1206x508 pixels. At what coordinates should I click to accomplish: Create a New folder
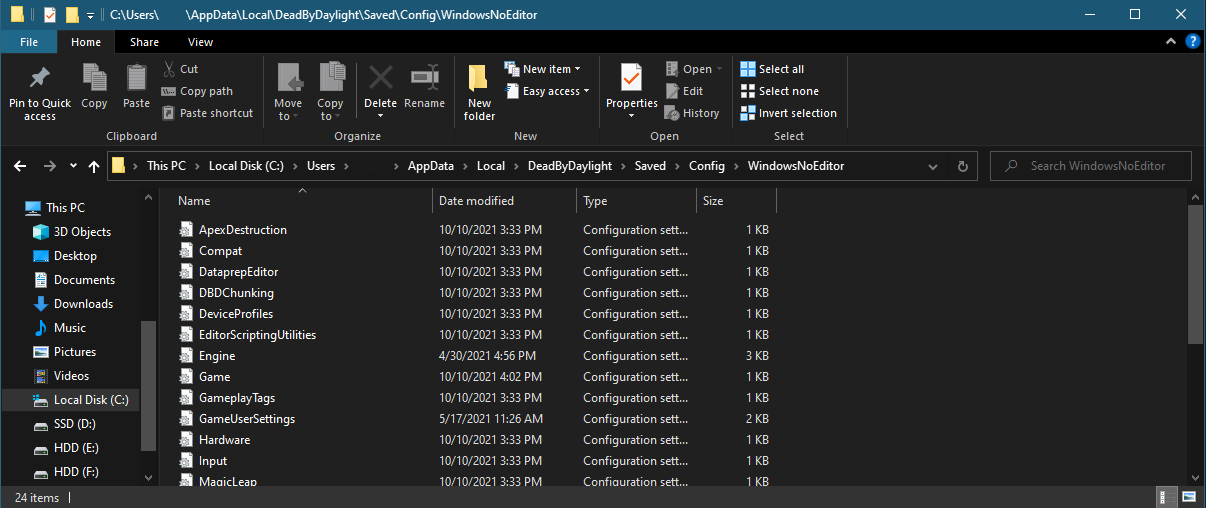[x=479, y=91]
